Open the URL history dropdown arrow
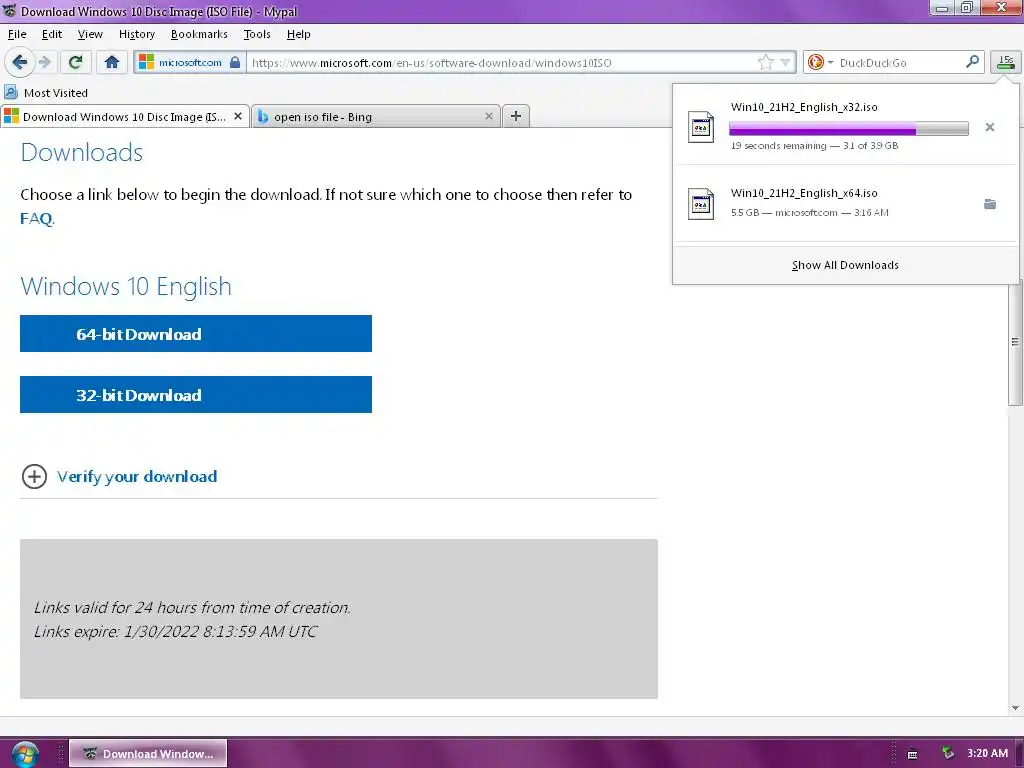This screenshot has width=1024, height=768. coord(786,63)
